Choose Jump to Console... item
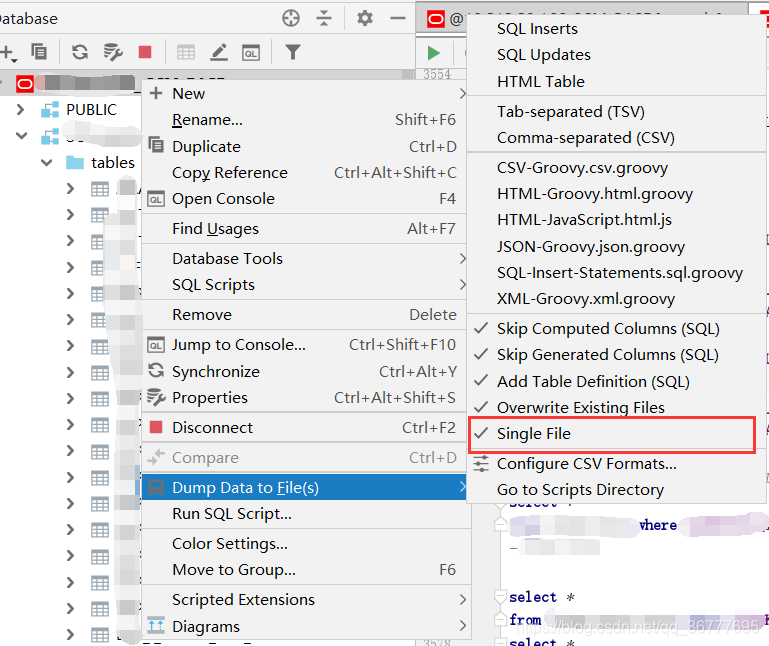Screen dimensions: 769x646 306,345
